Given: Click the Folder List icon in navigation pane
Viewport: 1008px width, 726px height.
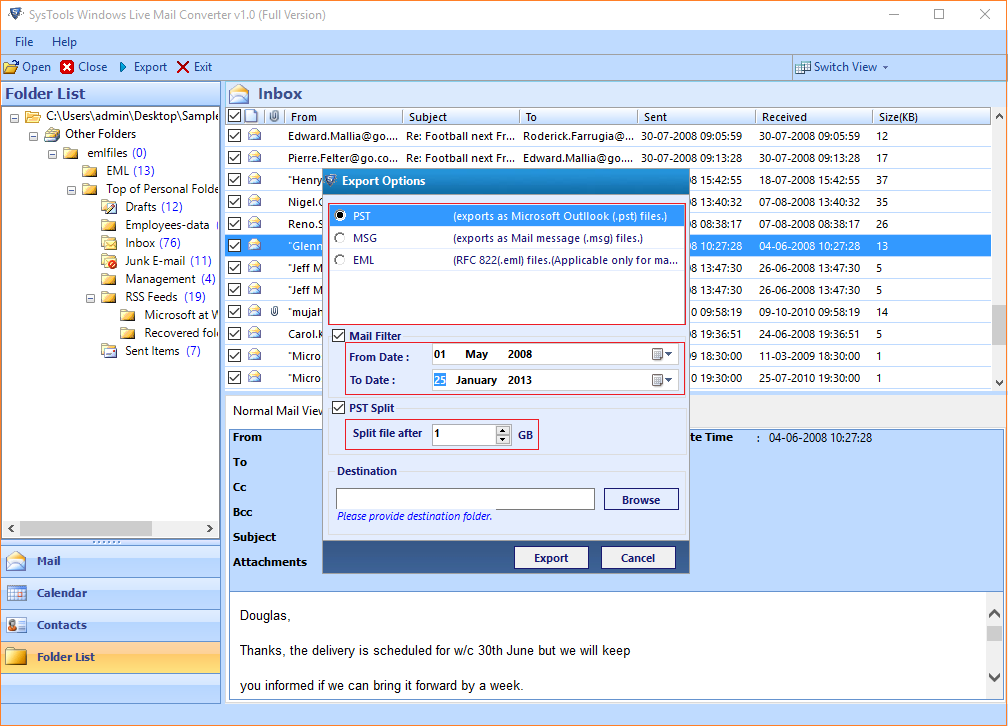Looking at the screenshot, I should coord(16,657).
